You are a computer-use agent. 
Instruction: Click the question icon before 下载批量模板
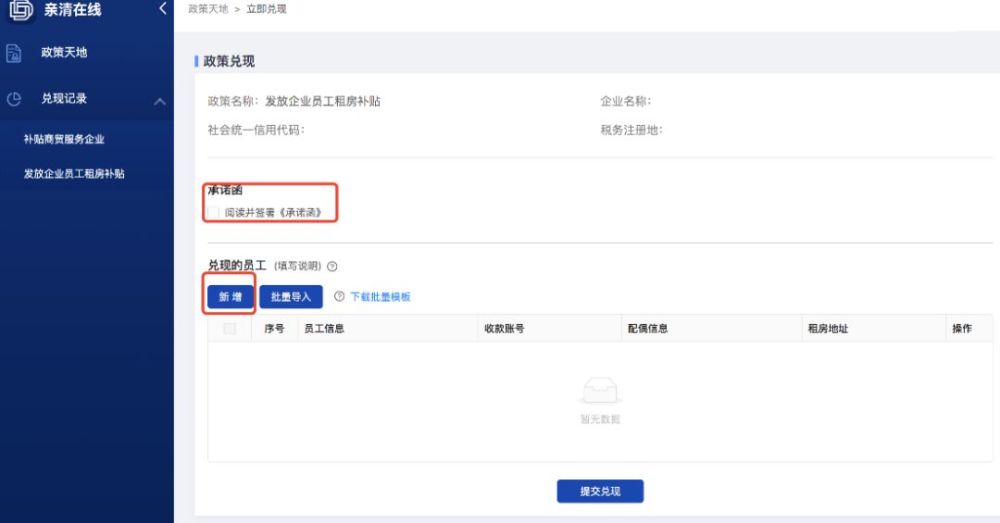click(339, 297)
